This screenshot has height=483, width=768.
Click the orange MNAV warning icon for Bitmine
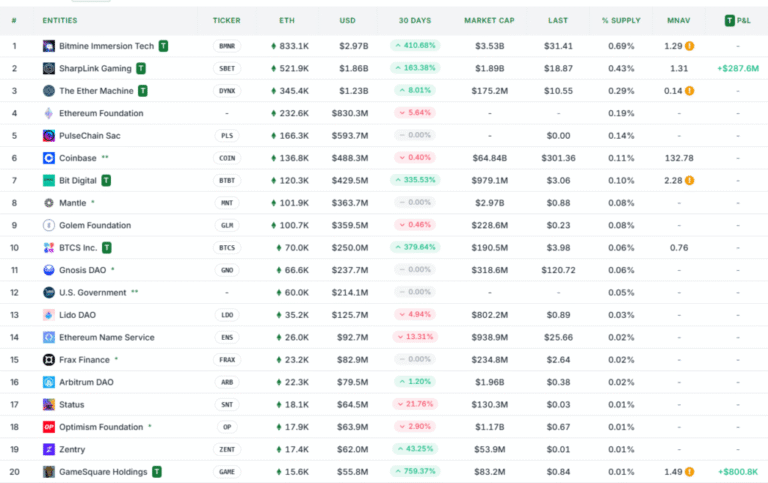pyautogui.click(x=689, y=46)
